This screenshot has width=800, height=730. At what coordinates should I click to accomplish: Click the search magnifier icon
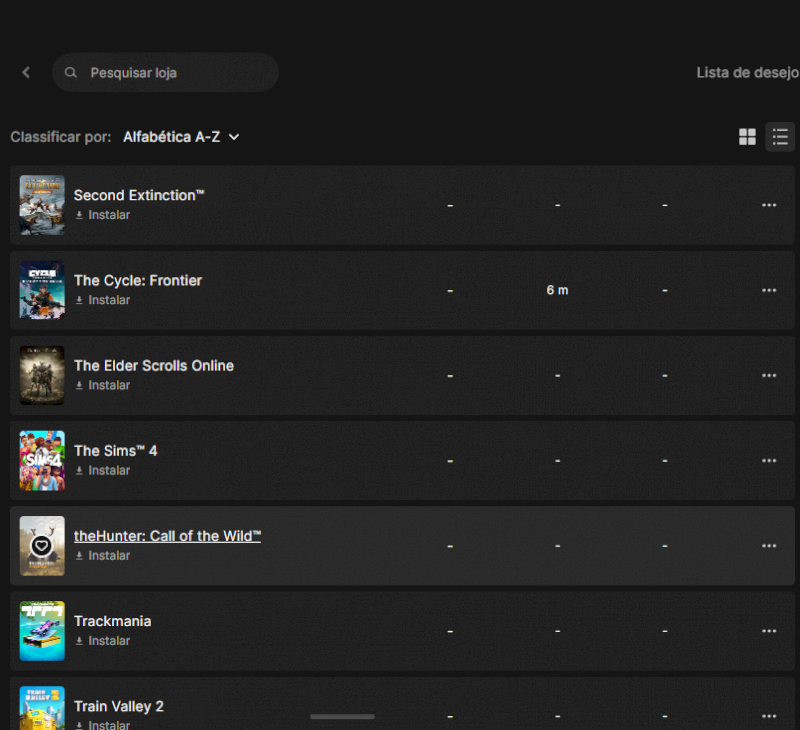(70, 72)
